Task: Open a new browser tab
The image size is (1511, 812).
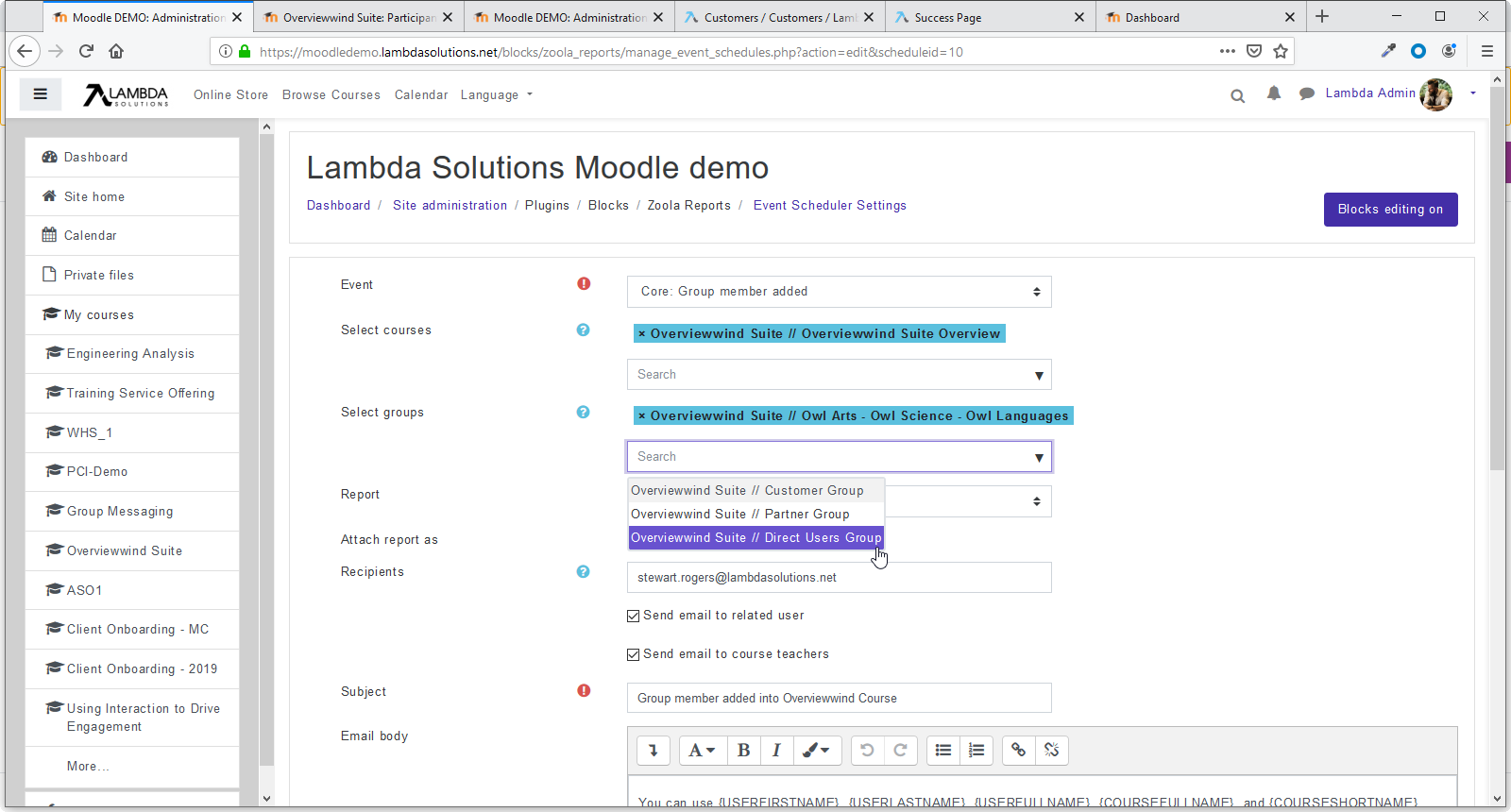Action: point(1322,17)
